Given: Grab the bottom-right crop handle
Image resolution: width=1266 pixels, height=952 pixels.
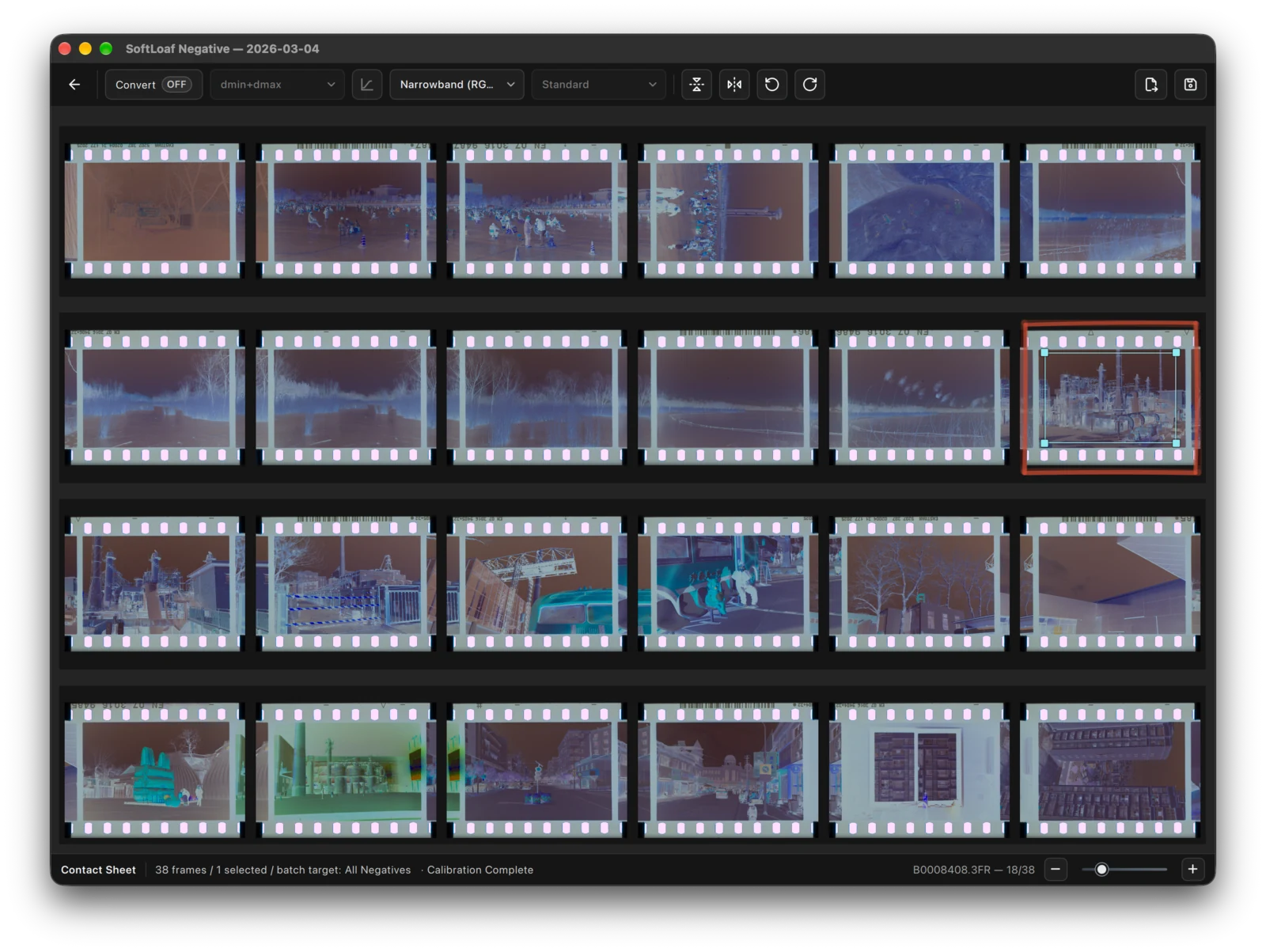Looking at the screenshot, I should [x=1176, y=443].
